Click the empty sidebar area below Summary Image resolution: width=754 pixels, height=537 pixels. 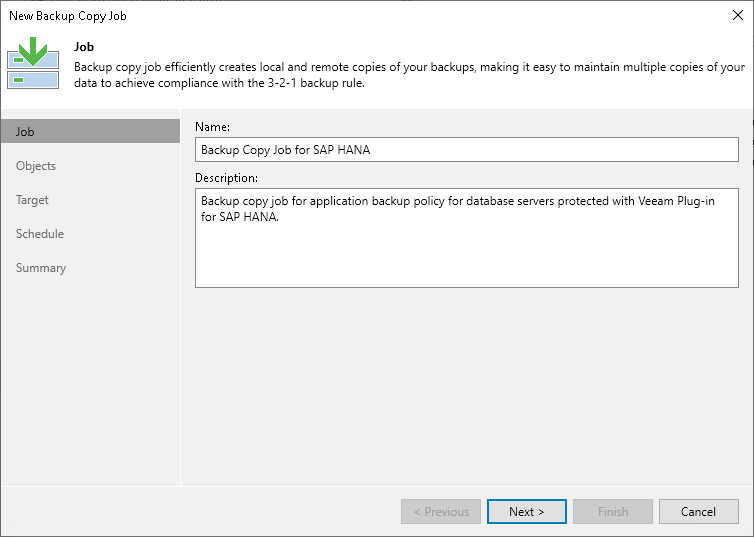[x=90, y=380]
